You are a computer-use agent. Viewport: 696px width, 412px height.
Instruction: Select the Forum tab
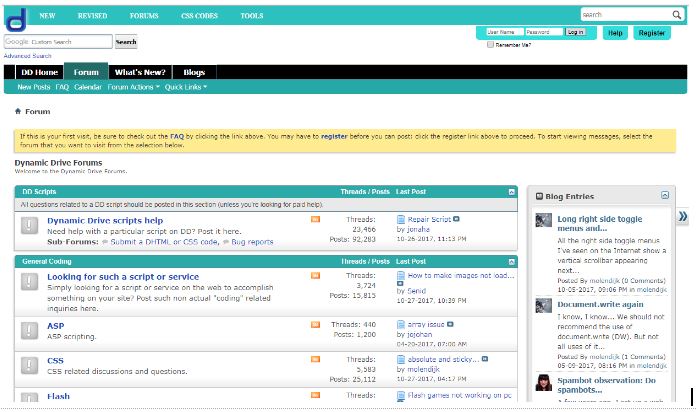click(x=86, y=72)
